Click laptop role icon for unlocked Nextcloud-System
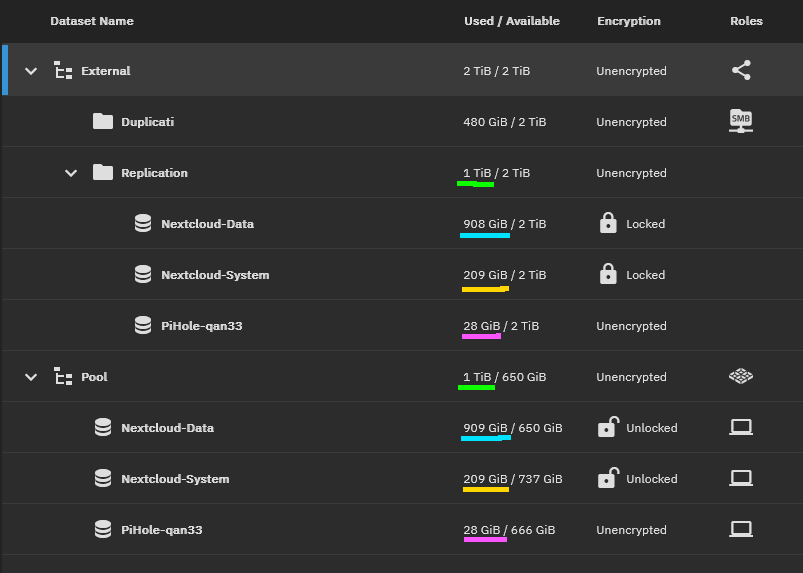 (x=741, y=478)
